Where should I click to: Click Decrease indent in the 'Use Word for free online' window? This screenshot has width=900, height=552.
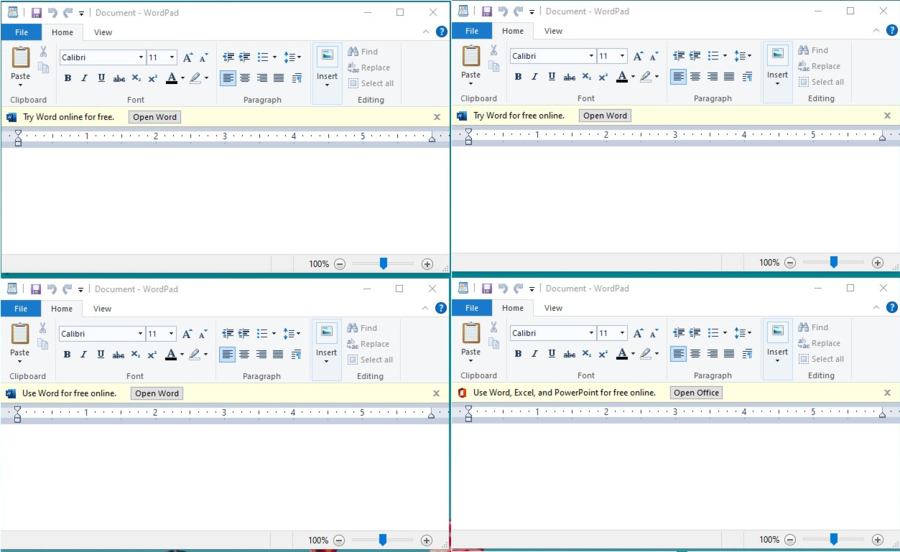(x=228, y=333)
